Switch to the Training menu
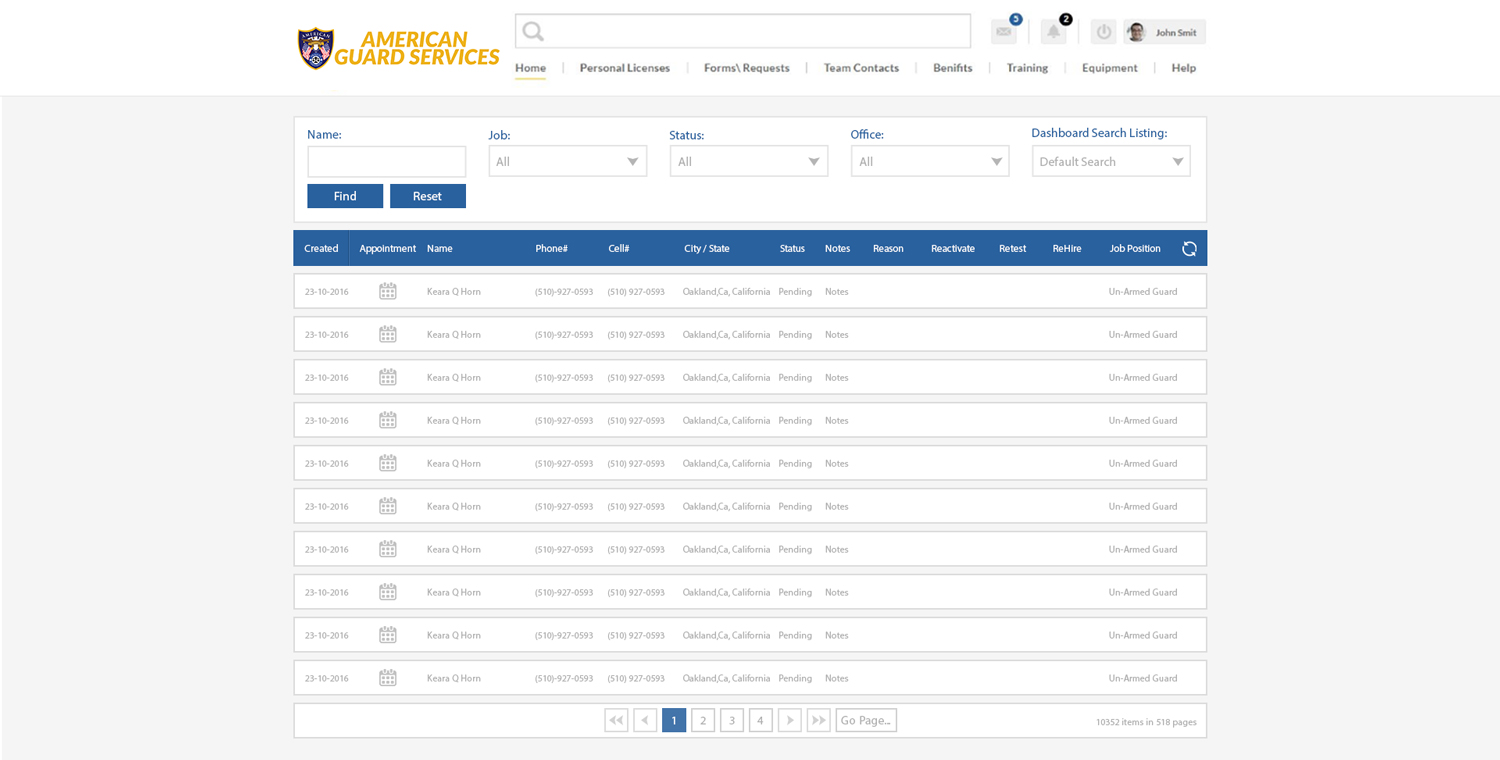The height and width of the screenshot is (760, 1500). click(x=1027, y=68)
